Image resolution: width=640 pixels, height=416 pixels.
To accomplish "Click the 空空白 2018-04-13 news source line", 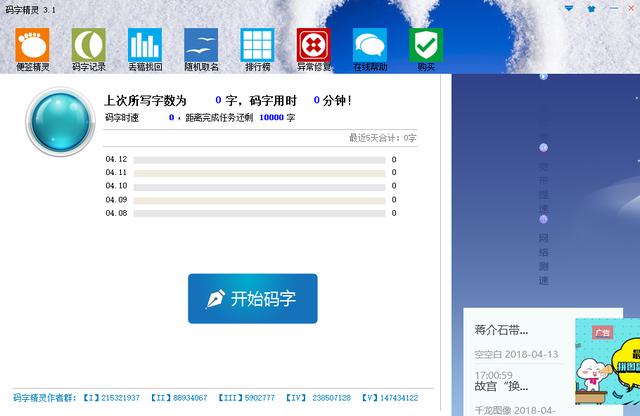I will click(x=516, y=354).
